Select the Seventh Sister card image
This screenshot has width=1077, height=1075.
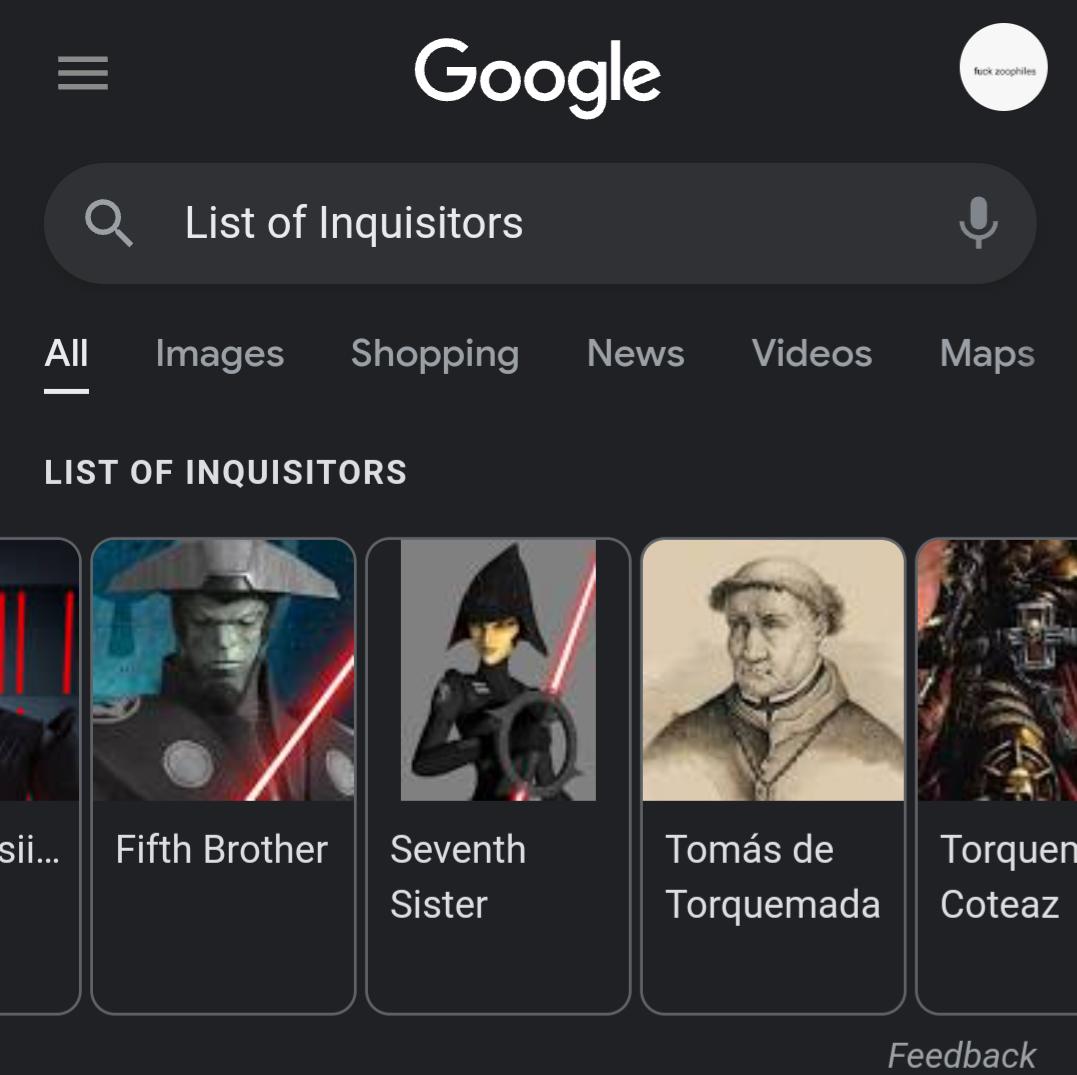pos(498,670)
